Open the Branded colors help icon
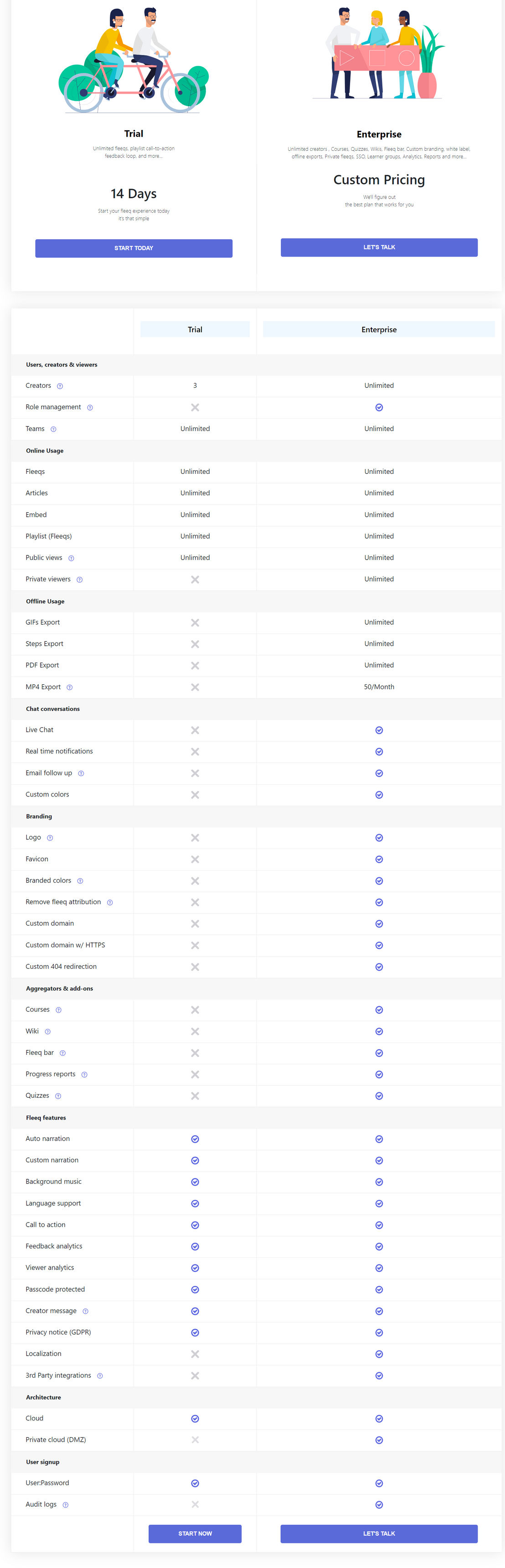505x1568 pixels. click(x=80, y=881)
